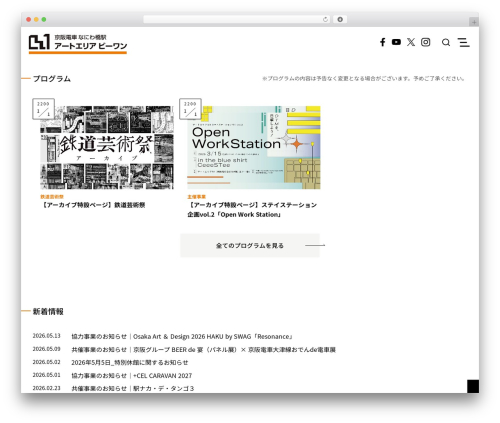Click the date badge on Open WorkStation card
The height and width of the screenshot is (423, 500).
pyautogui.click(x=190, y=109)
